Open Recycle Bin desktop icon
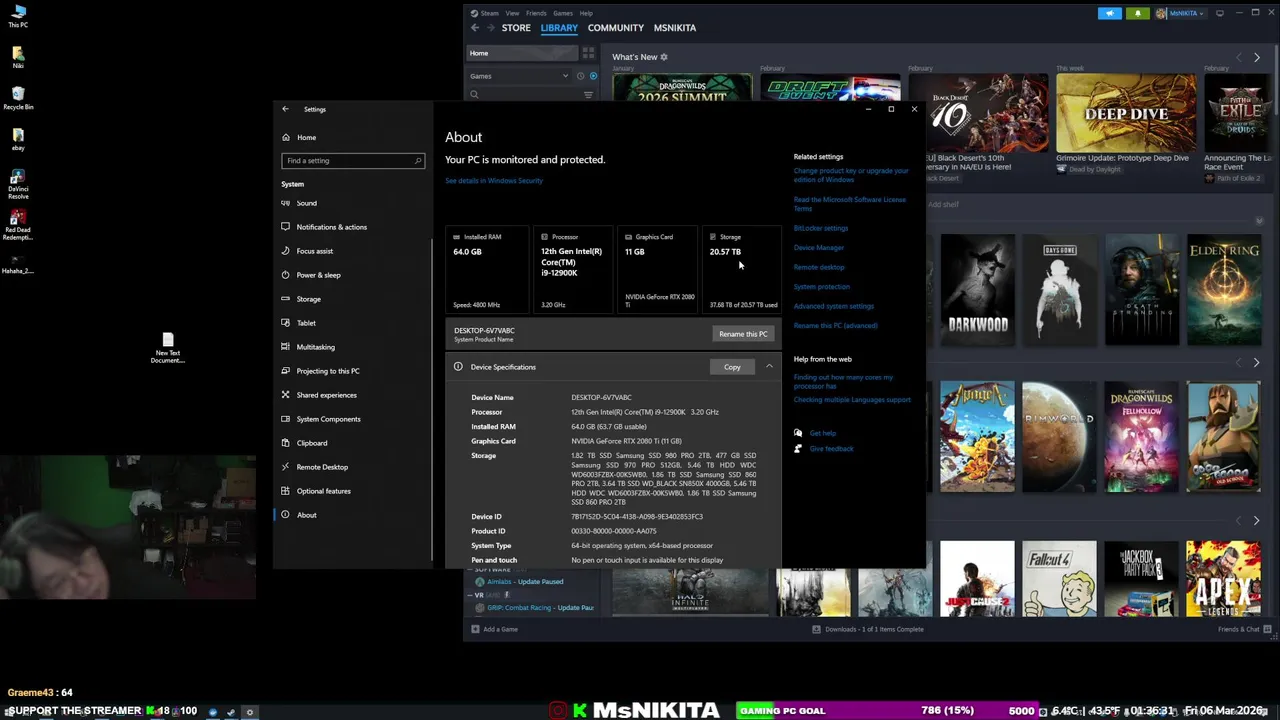The width and height of the screenshot is (1280, 720). click(18, 98)
